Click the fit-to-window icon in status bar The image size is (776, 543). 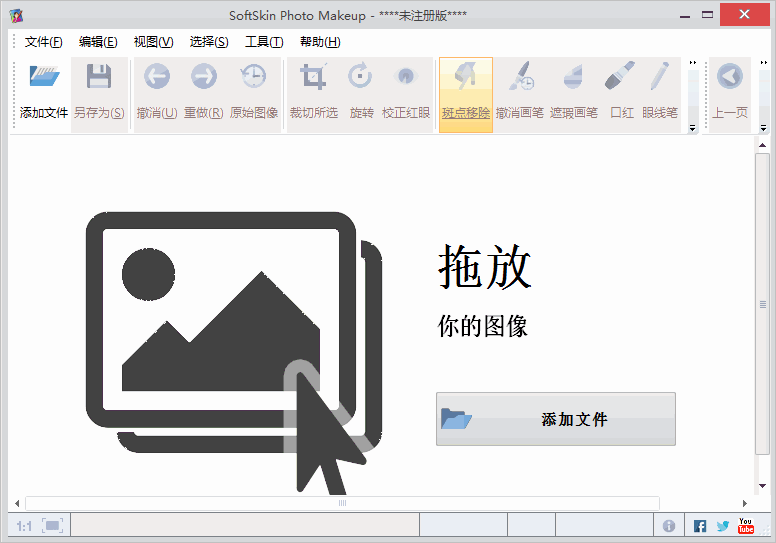(x=52, y=526)
